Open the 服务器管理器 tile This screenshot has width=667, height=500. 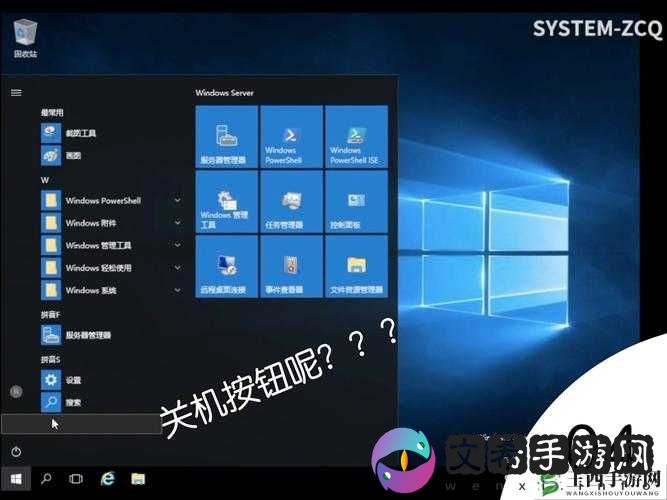point(227,137)
